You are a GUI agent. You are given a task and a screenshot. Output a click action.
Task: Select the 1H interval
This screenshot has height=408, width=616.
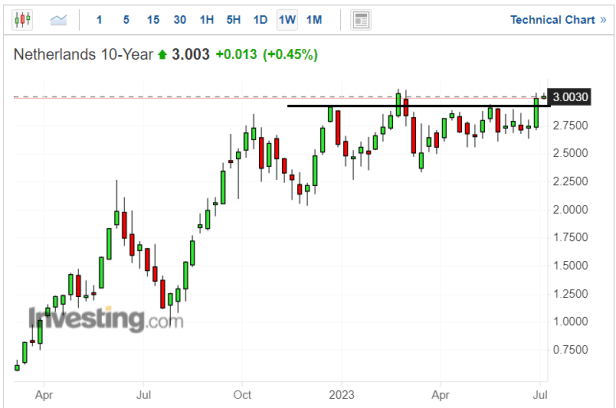207,20
